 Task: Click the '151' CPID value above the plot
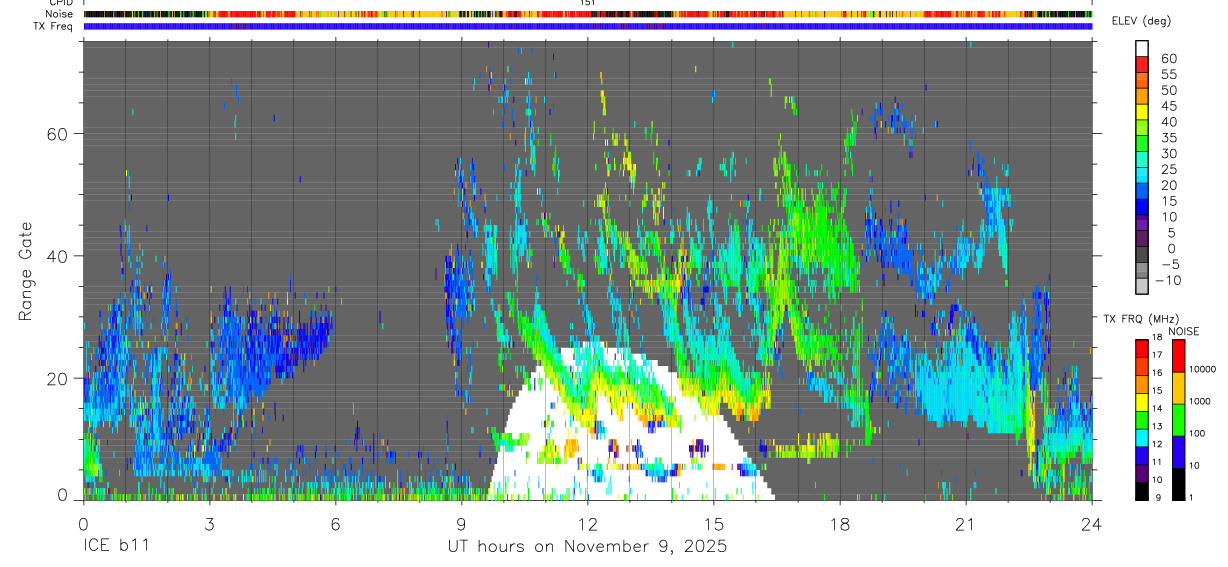click(587, 3)
